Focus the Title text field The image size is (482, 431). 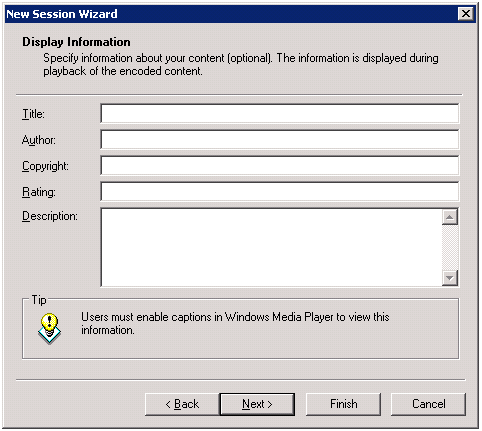[x=280, y=113]
